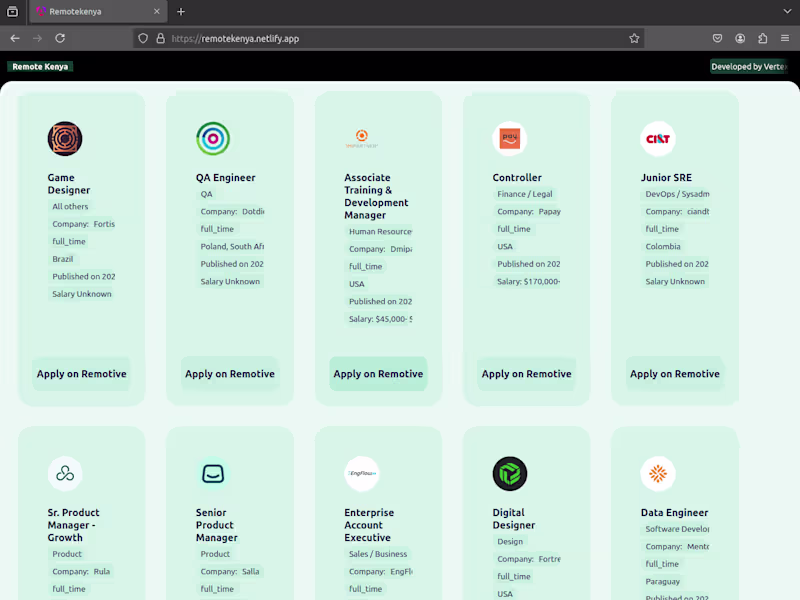
Task: Click the Sr. Product Manager clover logo
Action: [x=64, y=473]
